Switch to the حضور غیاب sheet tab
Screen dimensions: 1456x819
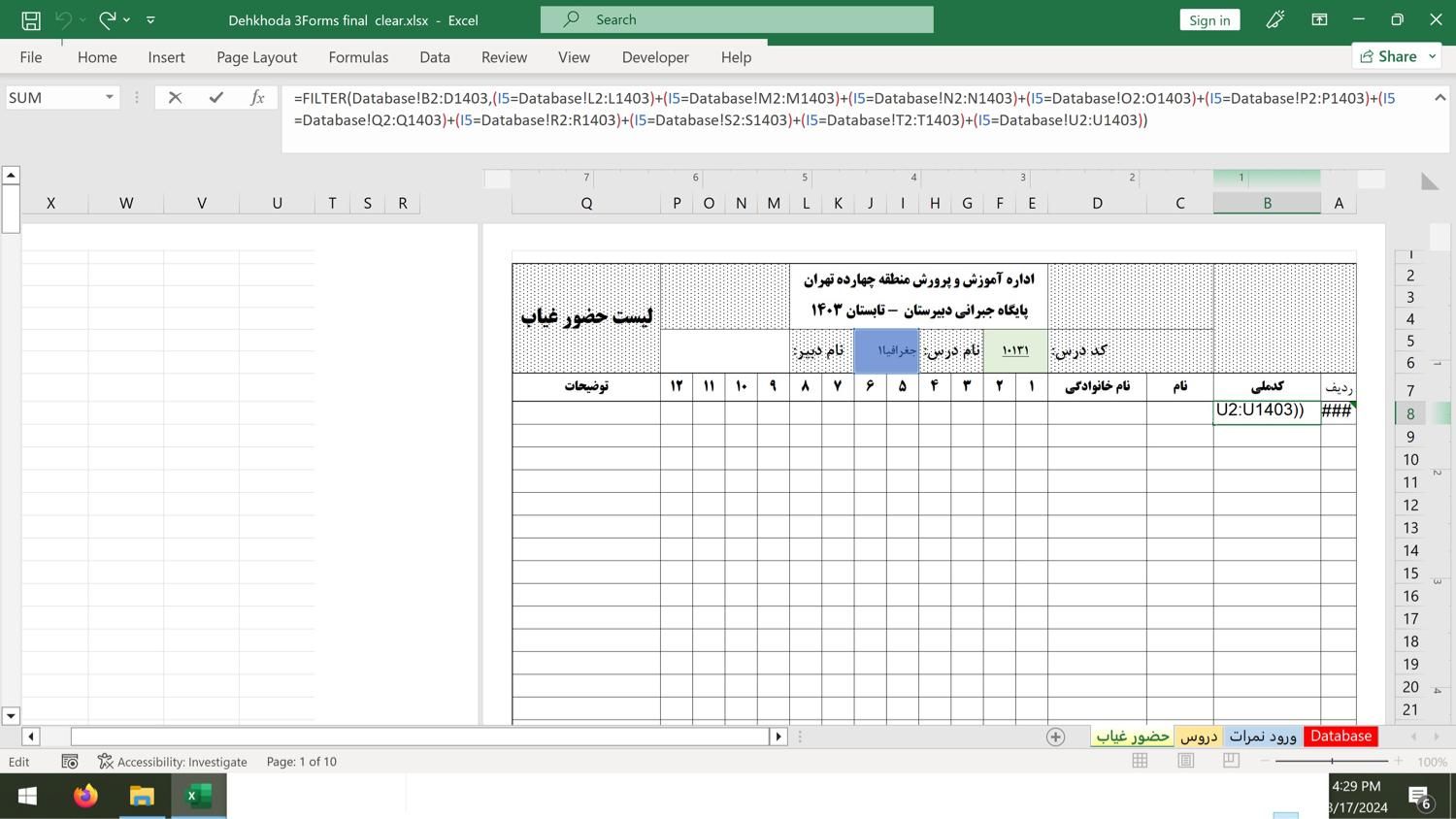click(1132, 737)
